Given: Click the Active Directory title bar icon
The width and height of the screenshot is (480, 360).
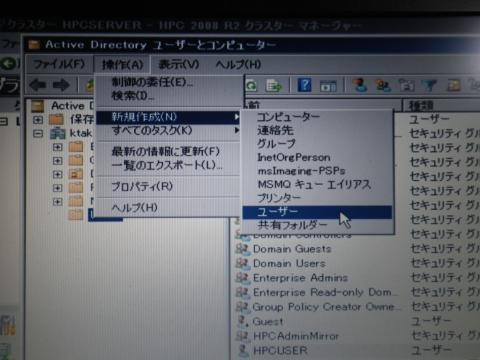Looking at the screenshot, I should [34, 45].
